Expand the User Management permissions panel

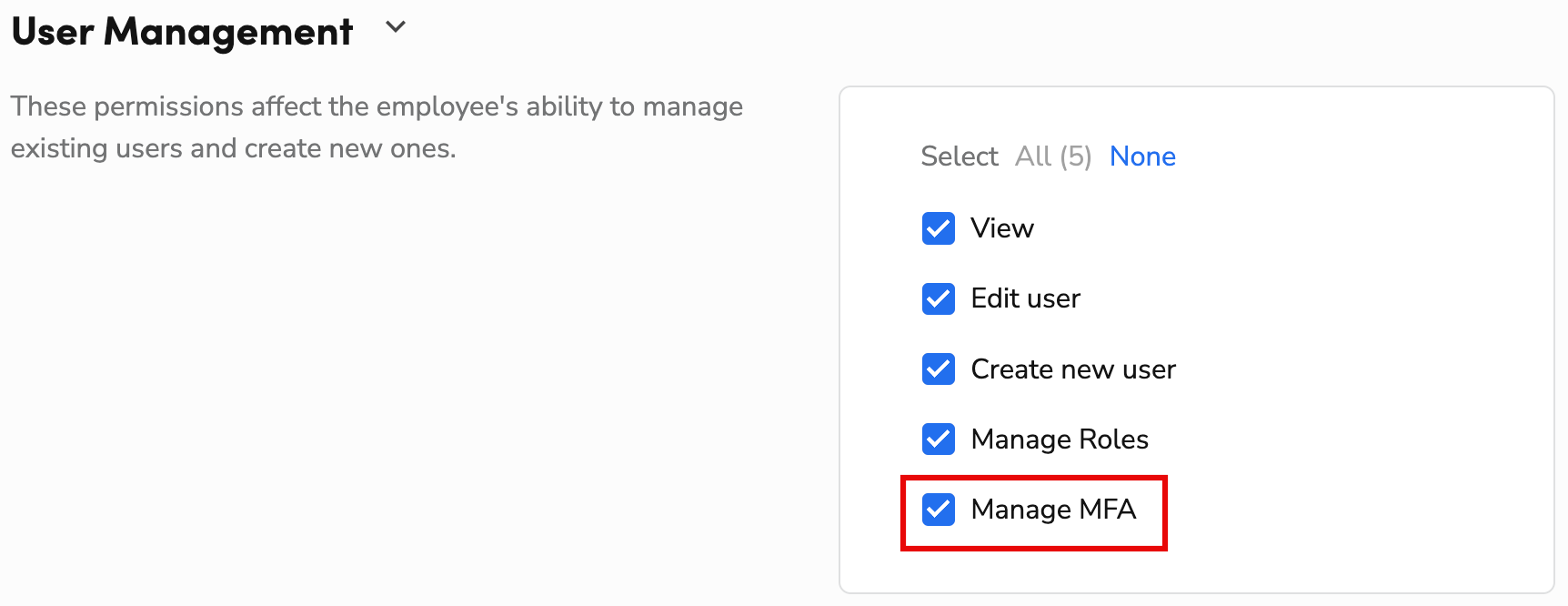(395, 27)
